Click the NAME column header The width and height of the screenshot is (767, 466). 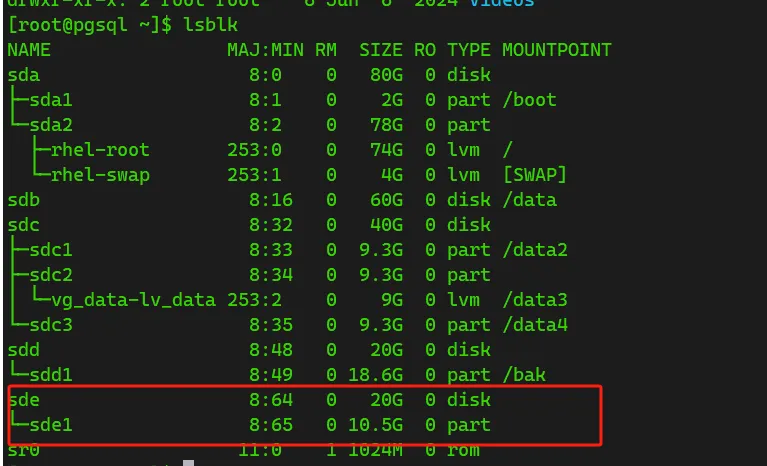point(29,50)
